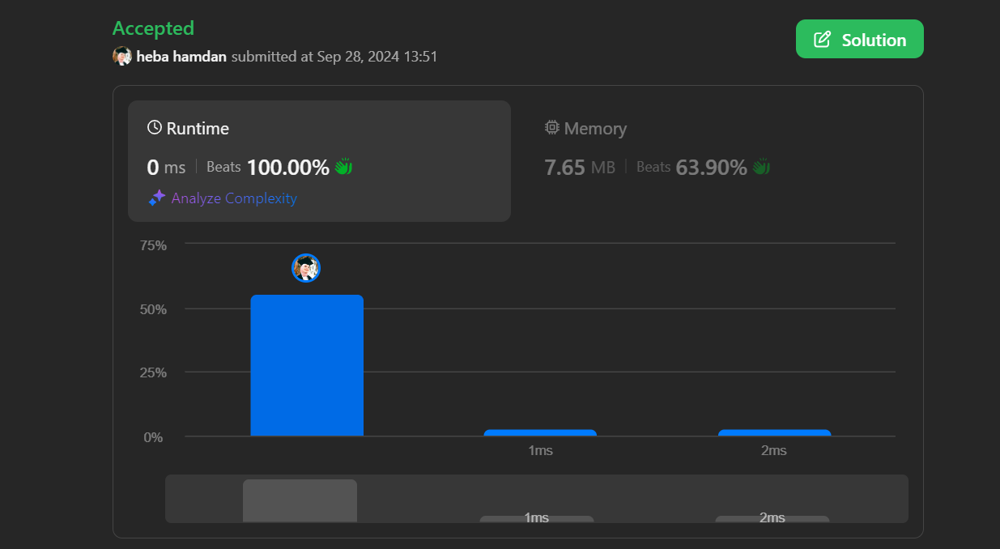The image size is (1000, 549).
Task: Open heba hamdan's username link
Action: pos(181,57)
